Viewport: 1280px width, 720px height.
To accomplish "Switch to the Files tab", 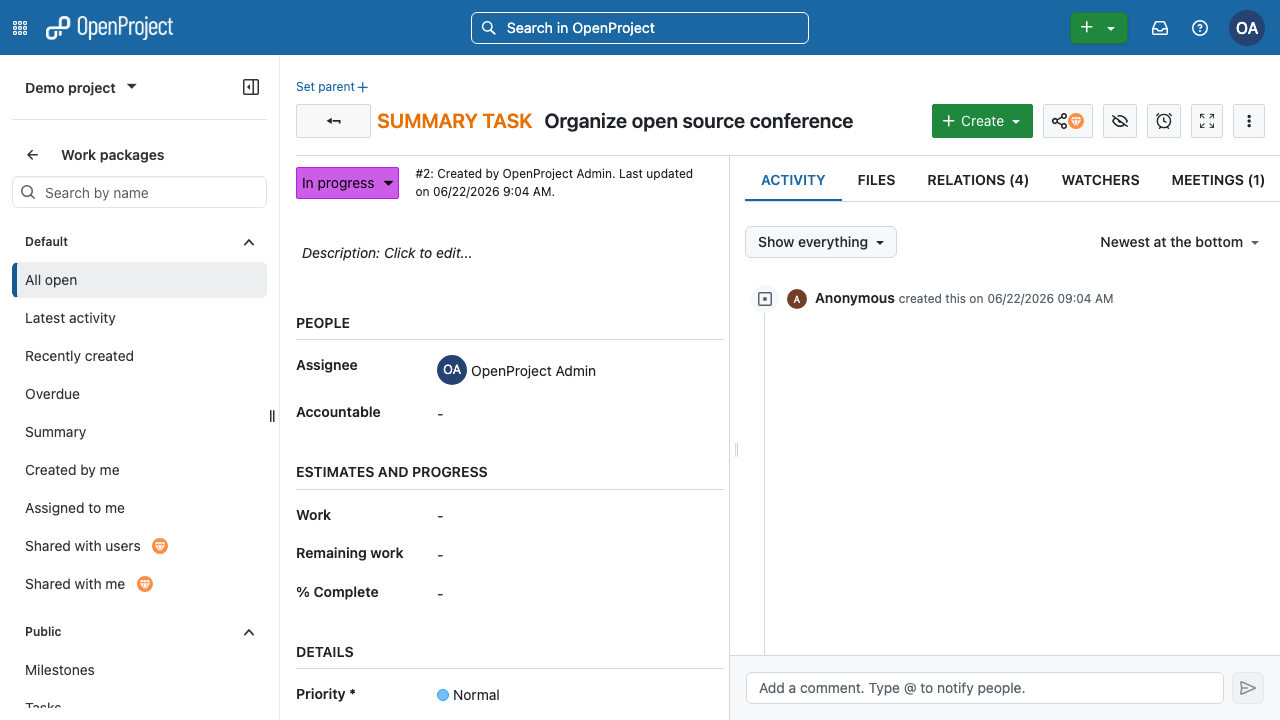I will pos(876,180).
